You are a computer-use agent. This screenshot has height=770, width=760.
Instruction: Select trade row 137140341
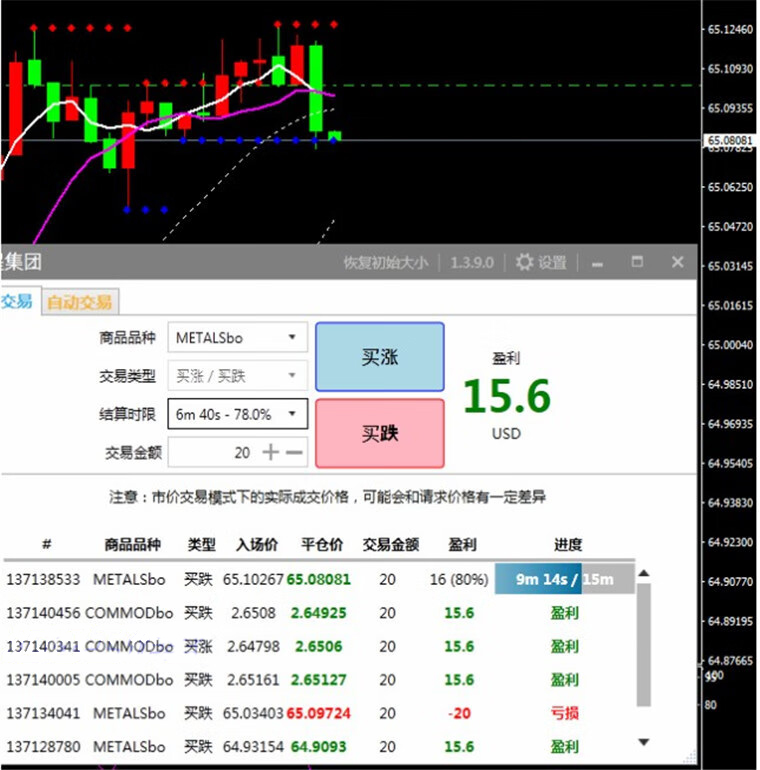(319, 646)
